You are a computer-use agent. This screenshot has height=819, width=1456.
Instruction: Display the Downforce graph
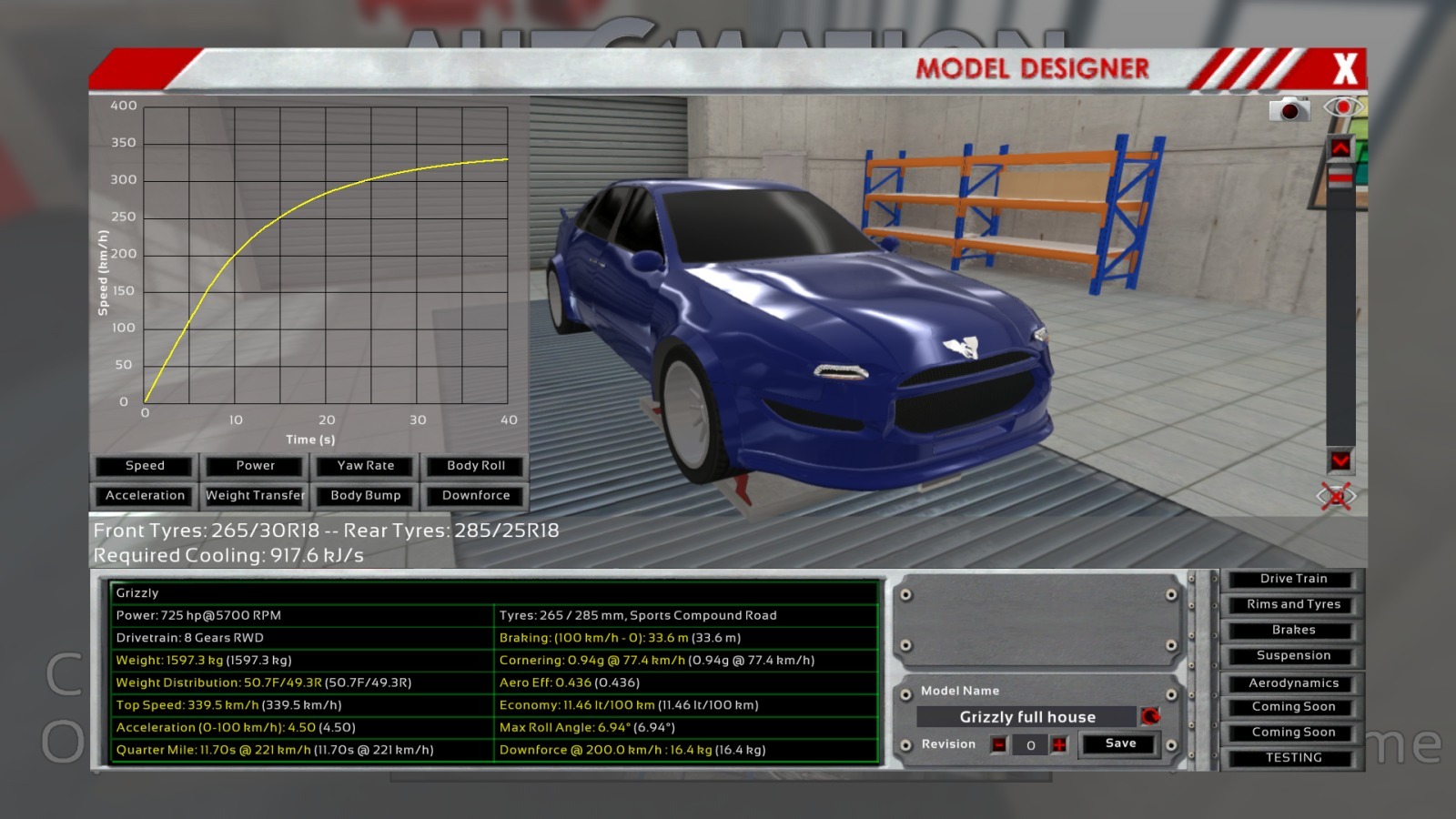(475, 496)
